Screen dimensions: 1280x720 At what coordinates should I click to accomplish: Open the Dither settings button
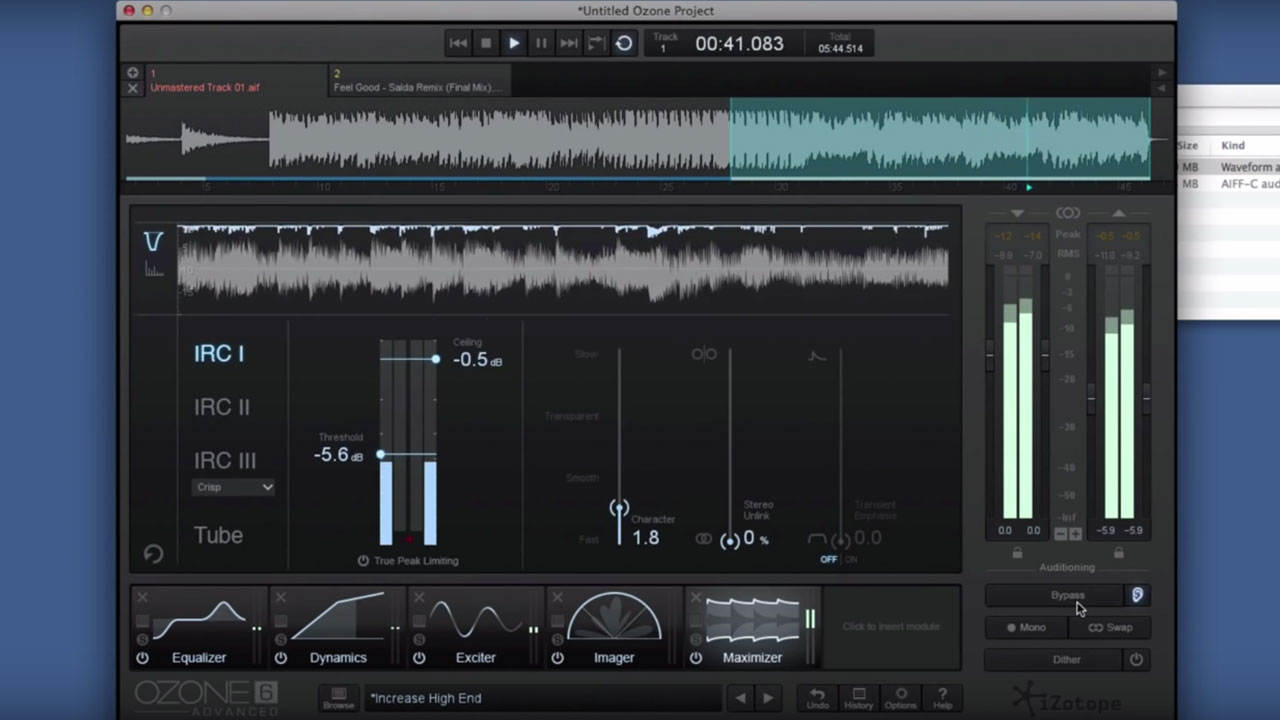tap(1054, 660)
